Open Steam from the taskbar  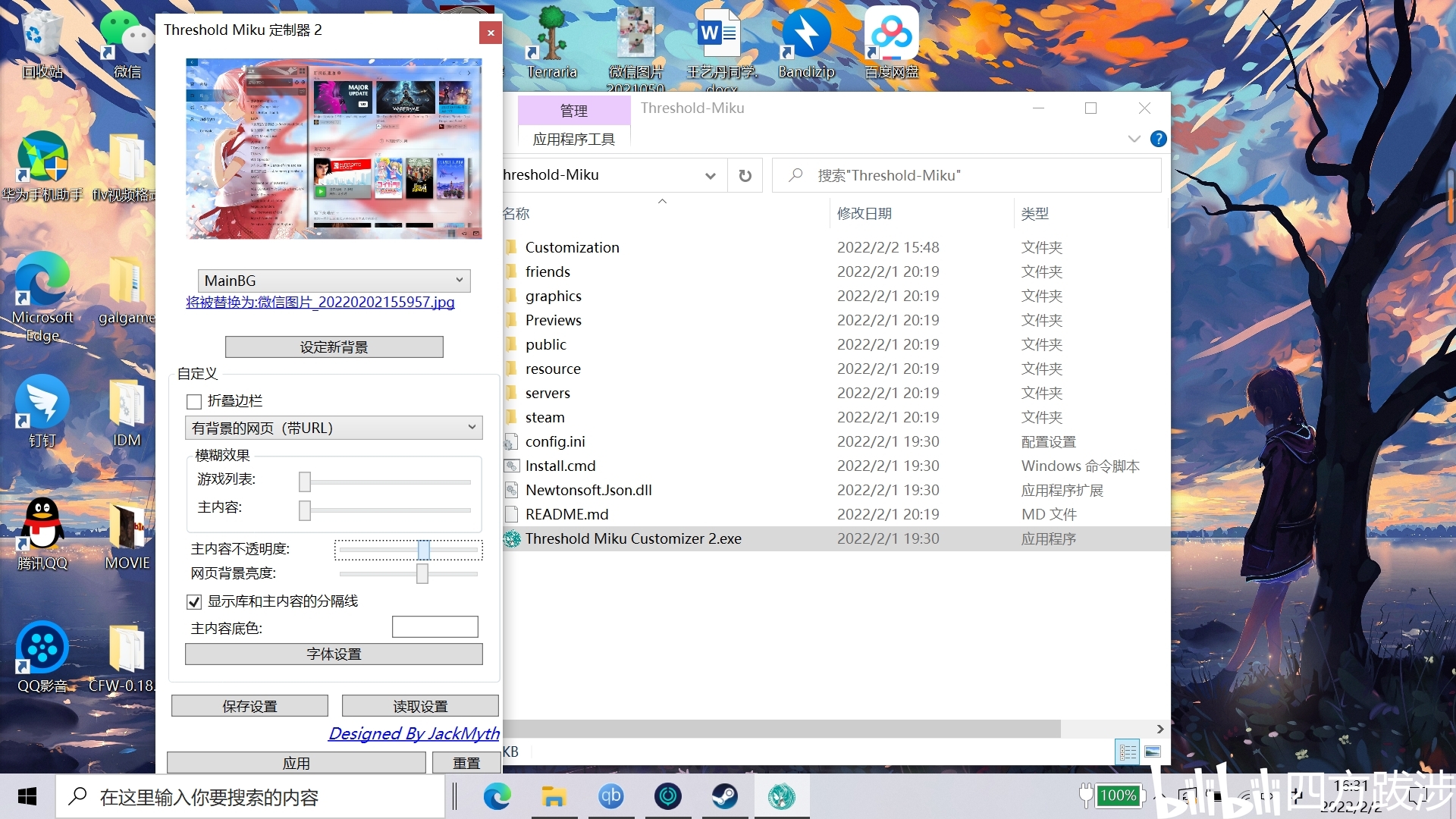coord(724,796)
